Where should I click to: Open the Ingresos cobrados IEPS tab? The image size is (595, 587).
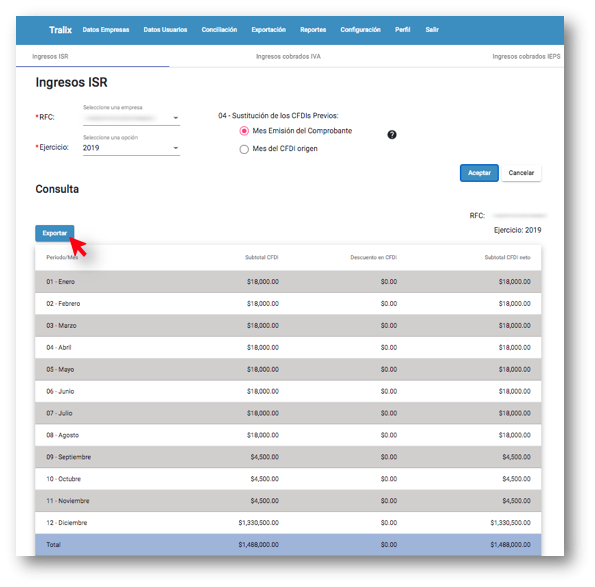pos(526,57)
